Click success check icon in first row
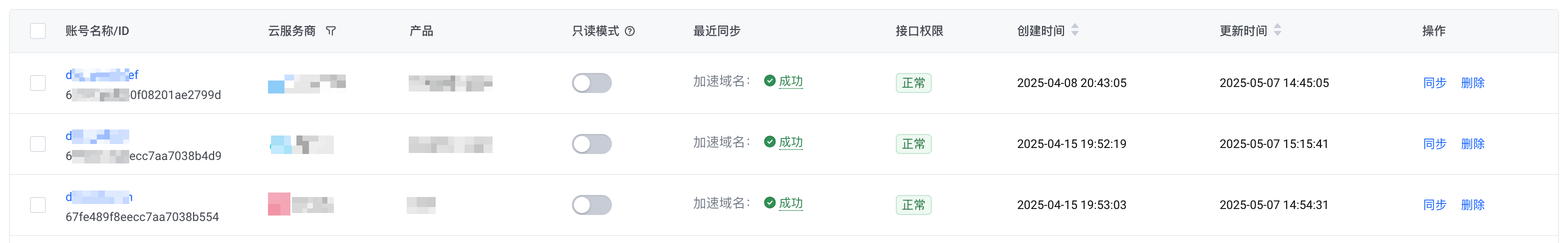Viewport: 1568px width, 243px height. pos(770,80)
